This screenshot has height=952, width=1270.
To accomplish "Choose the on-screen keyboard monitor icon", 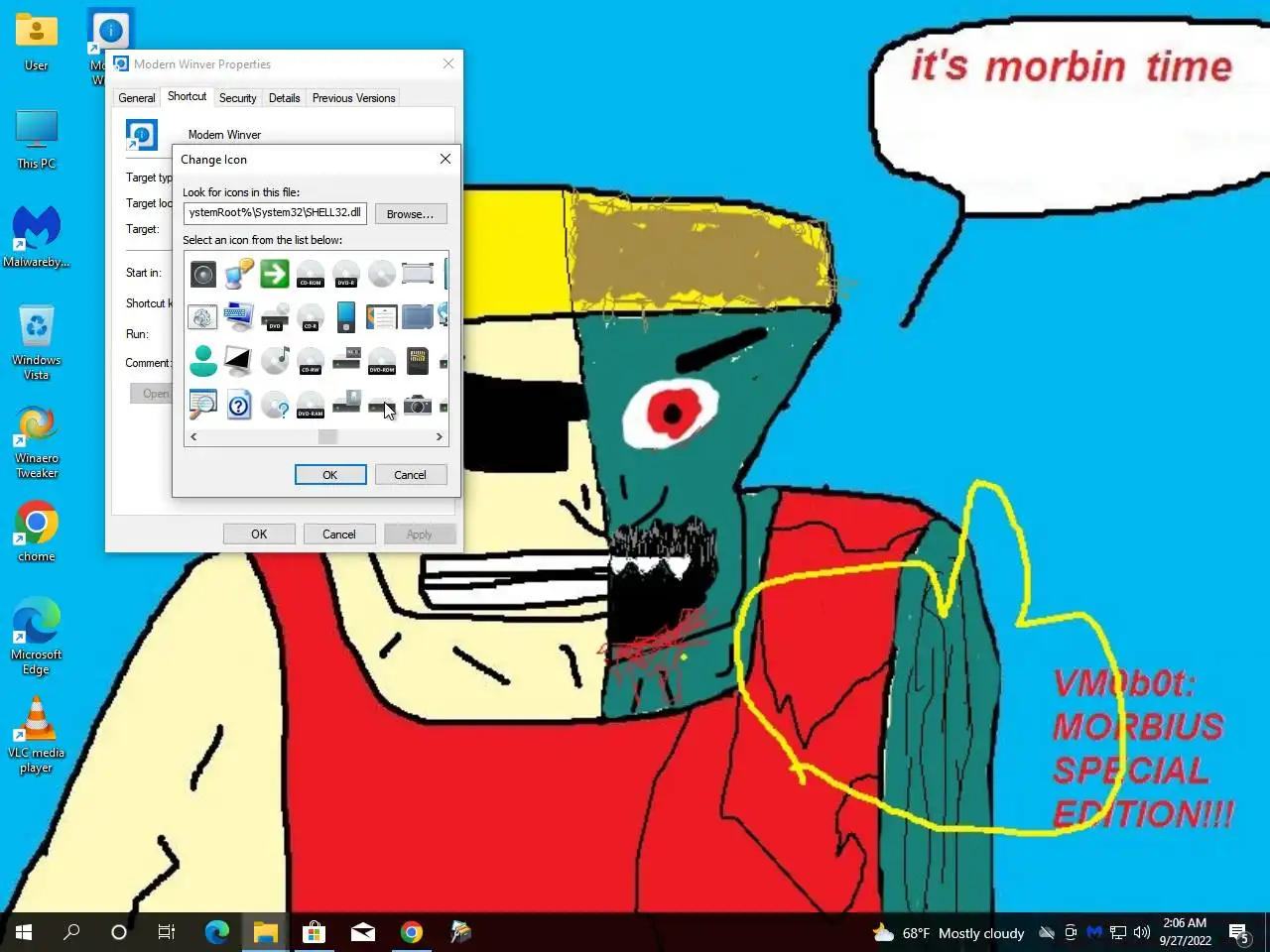I will 239,317.
